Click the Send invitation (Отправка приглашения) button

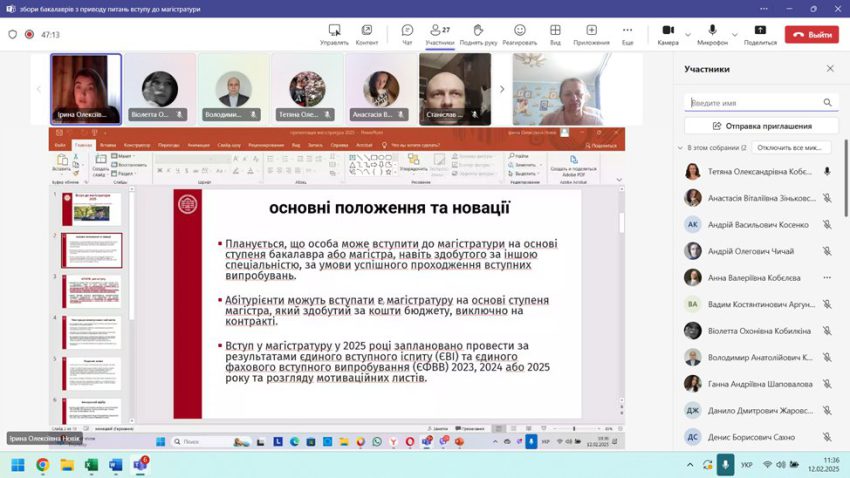click(x=762, y=126)
